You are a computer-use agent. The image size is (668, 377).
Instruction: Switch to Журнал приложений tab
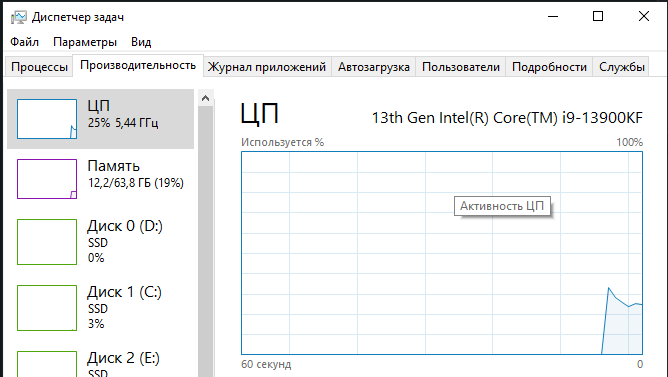coord(267,67)
